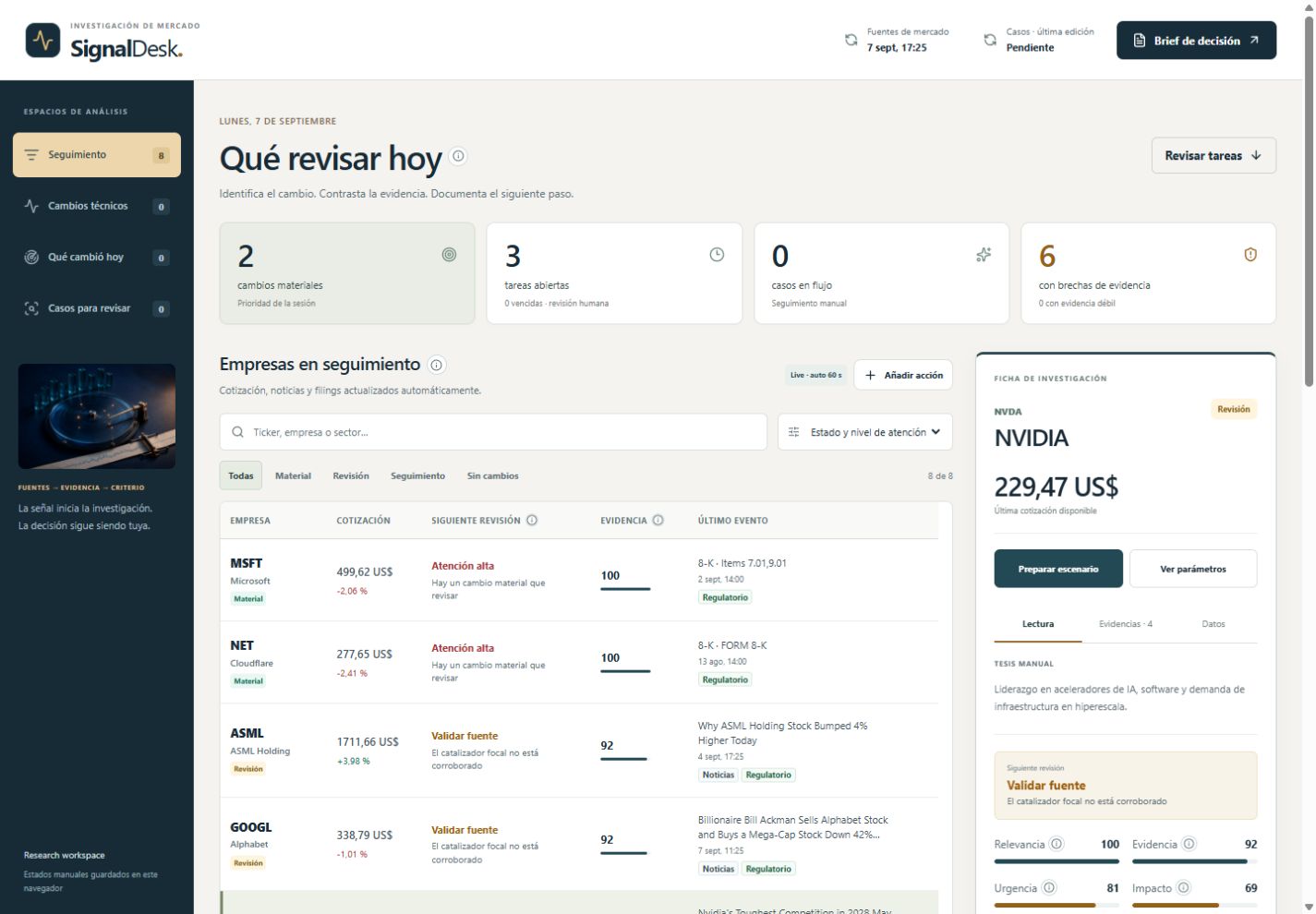
Task: Click the SignalDesk pulse logo icon
Action: pos(42,41)
